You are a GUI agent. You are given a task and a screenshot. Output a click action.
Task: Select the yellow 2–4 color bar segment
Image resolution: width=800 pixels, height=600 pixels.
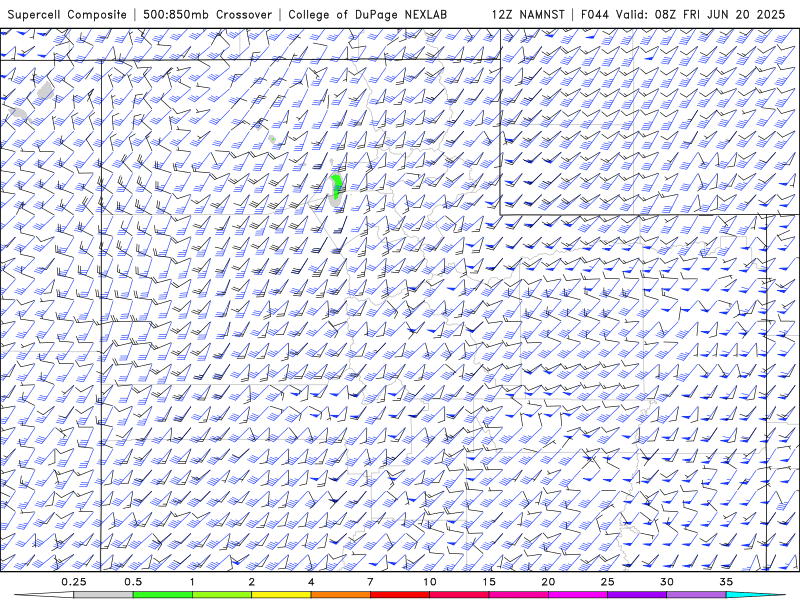[x=281, y=595]
